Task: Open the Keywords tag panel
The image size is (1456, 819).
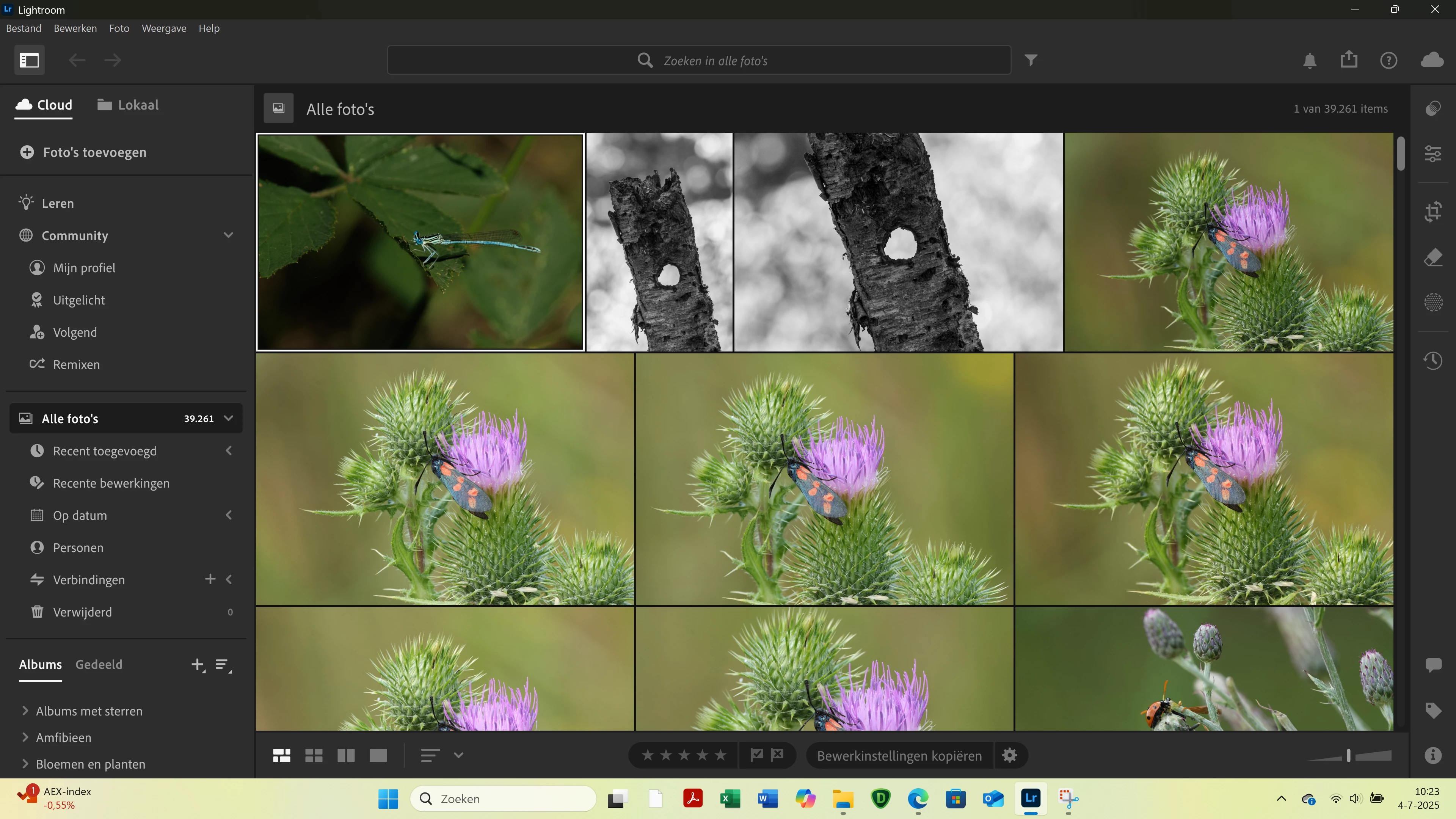Action: 1433,710
